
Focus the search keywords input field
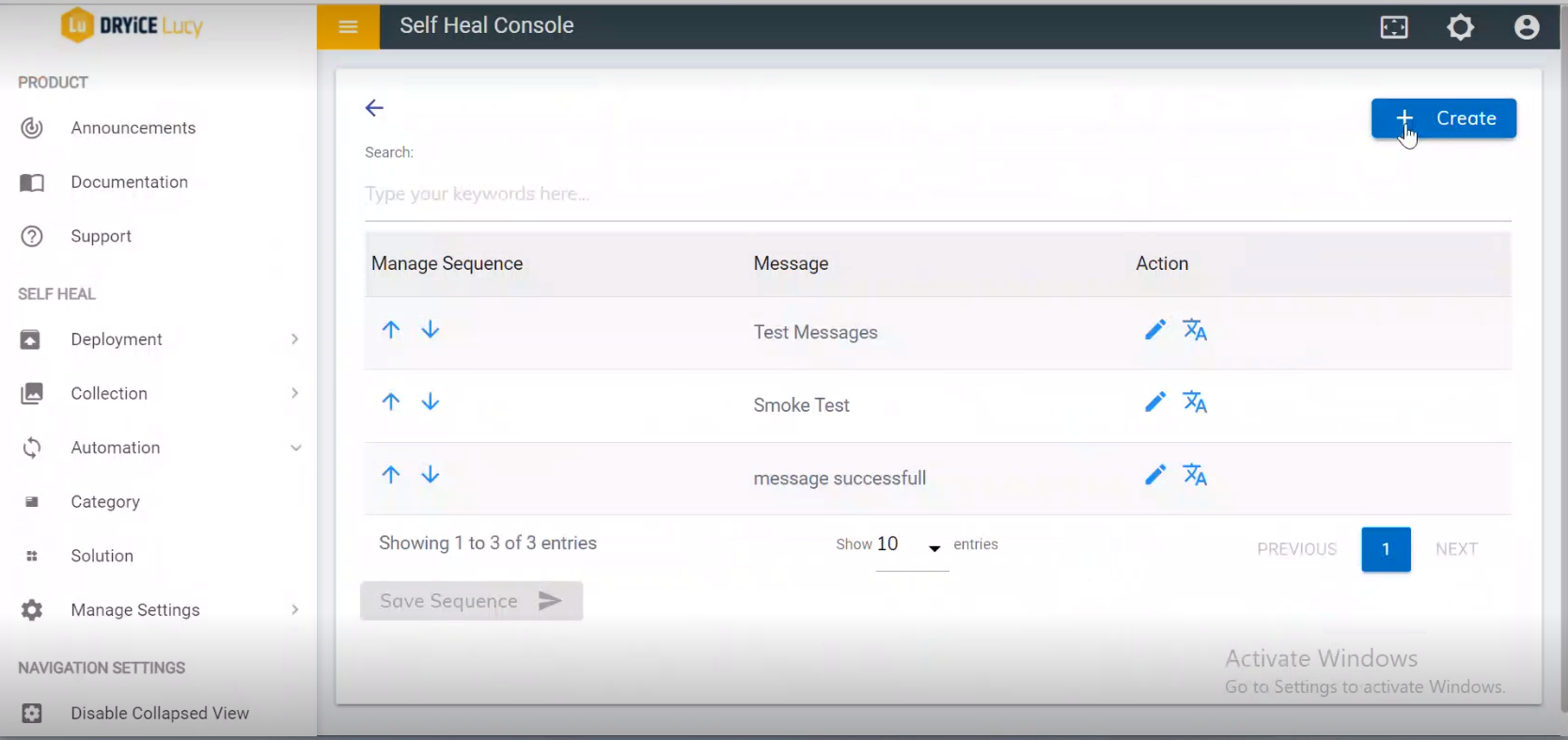[936, 195]
